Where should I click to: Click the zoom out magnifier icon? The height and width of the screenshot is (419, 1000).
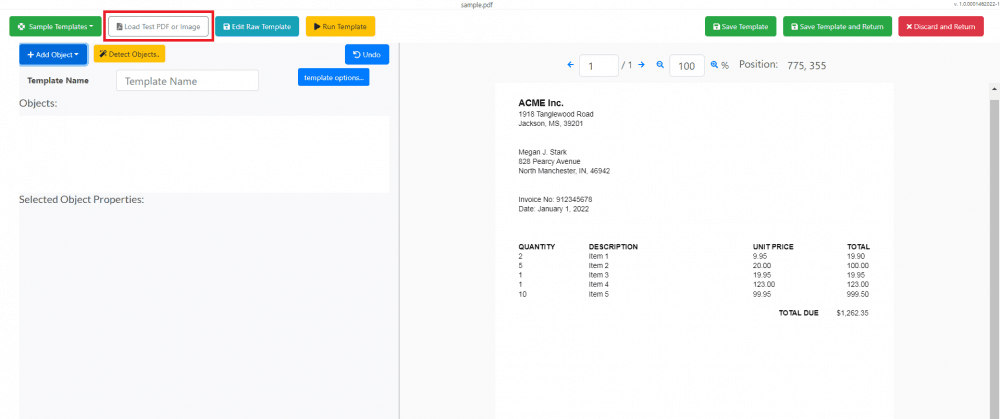point(660,65)
